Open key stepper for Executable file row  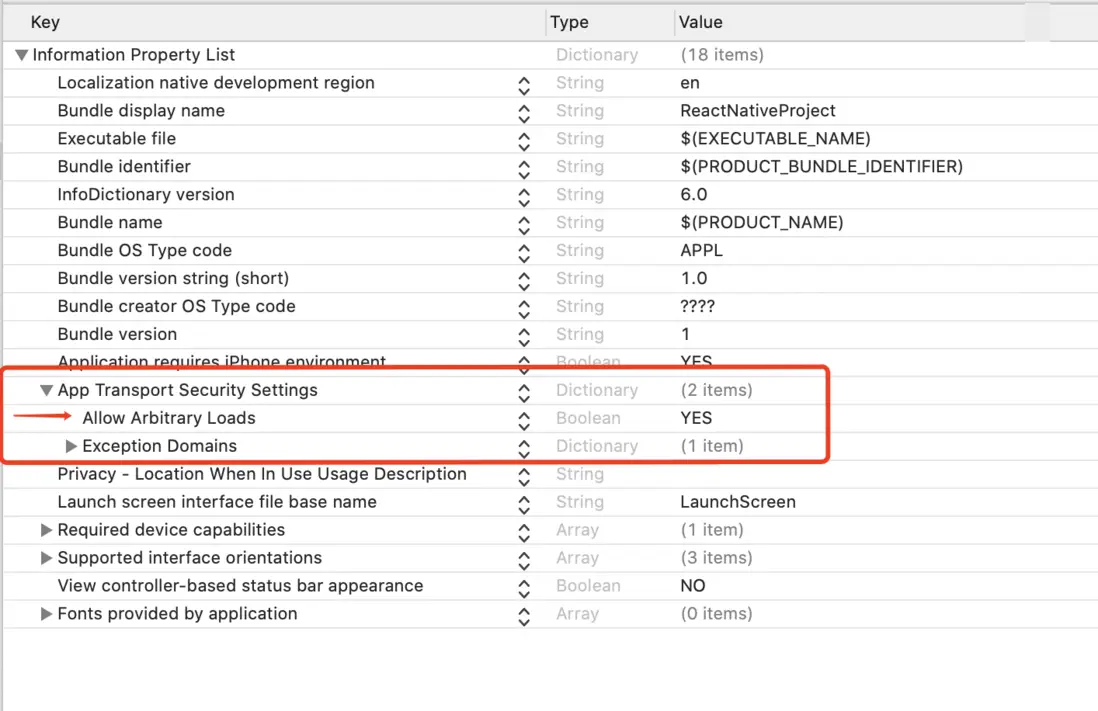(524, 139)
